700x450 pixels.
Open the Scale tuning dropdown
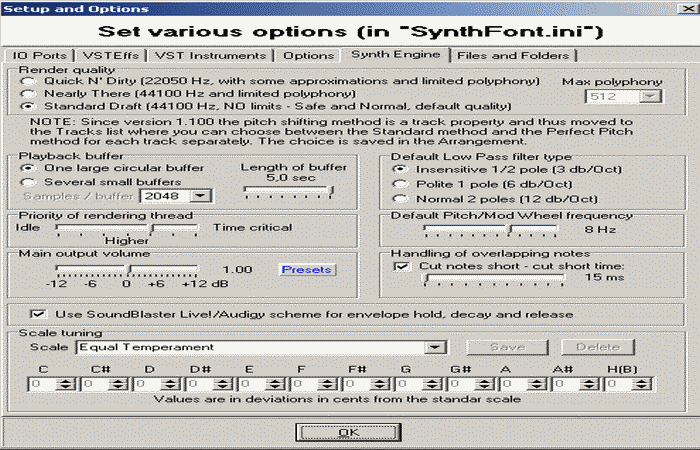434,347
